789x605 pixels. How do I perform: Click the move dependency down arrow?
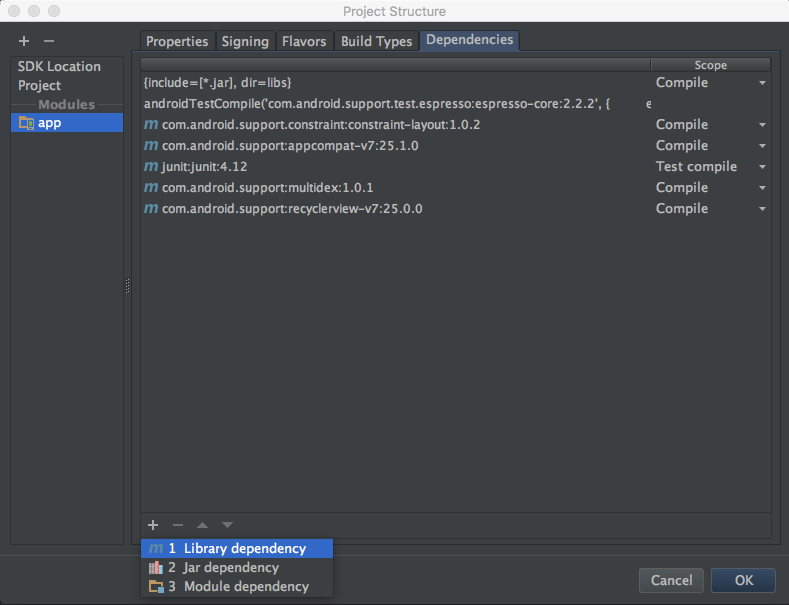[227, 525]
